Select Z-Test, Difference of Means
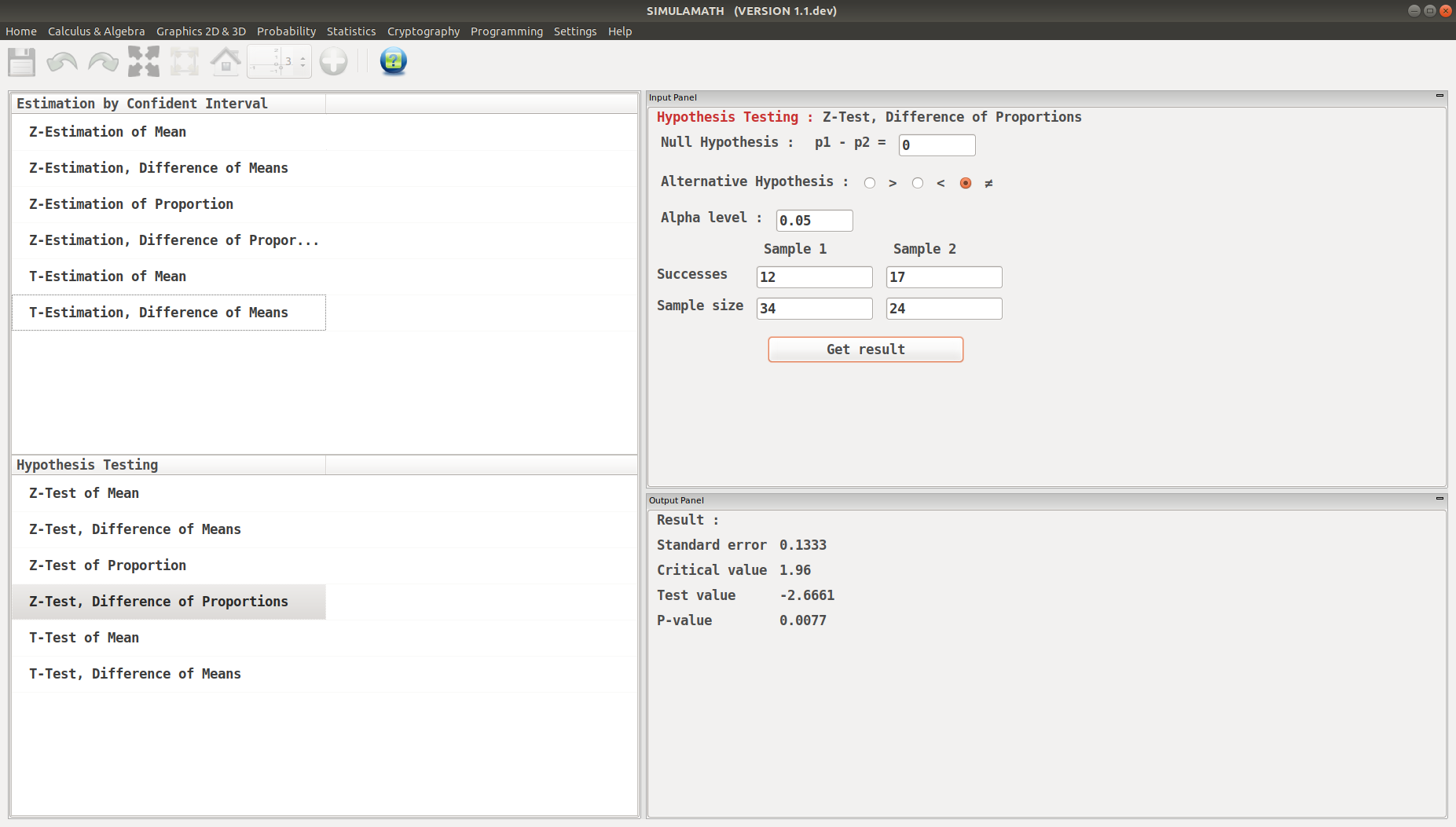This screenshot has height=827, width=1456. [168, 529]
